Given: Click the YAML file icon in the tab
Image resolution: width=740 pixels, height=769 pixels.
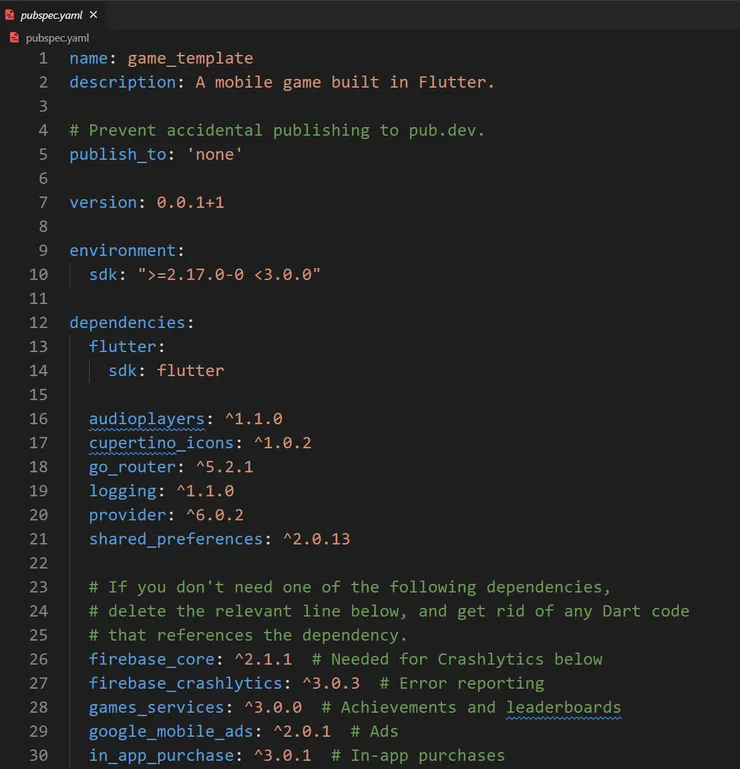Looking at the screenshot, I should click(9, 15).
